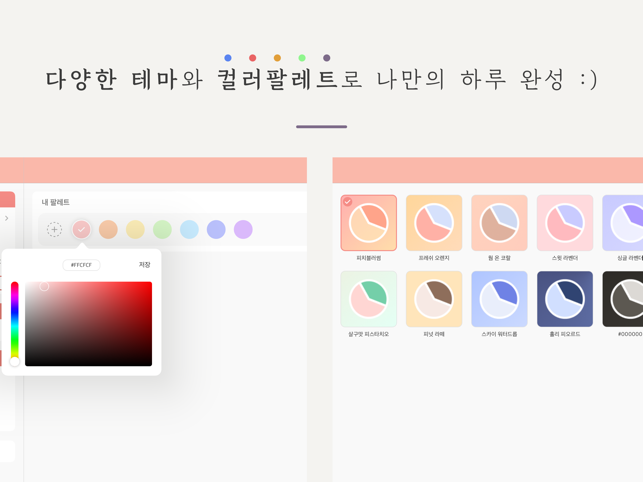Click the 저장 save button
The height and width of the screenshot is (482, 643).
coord(144,265)
